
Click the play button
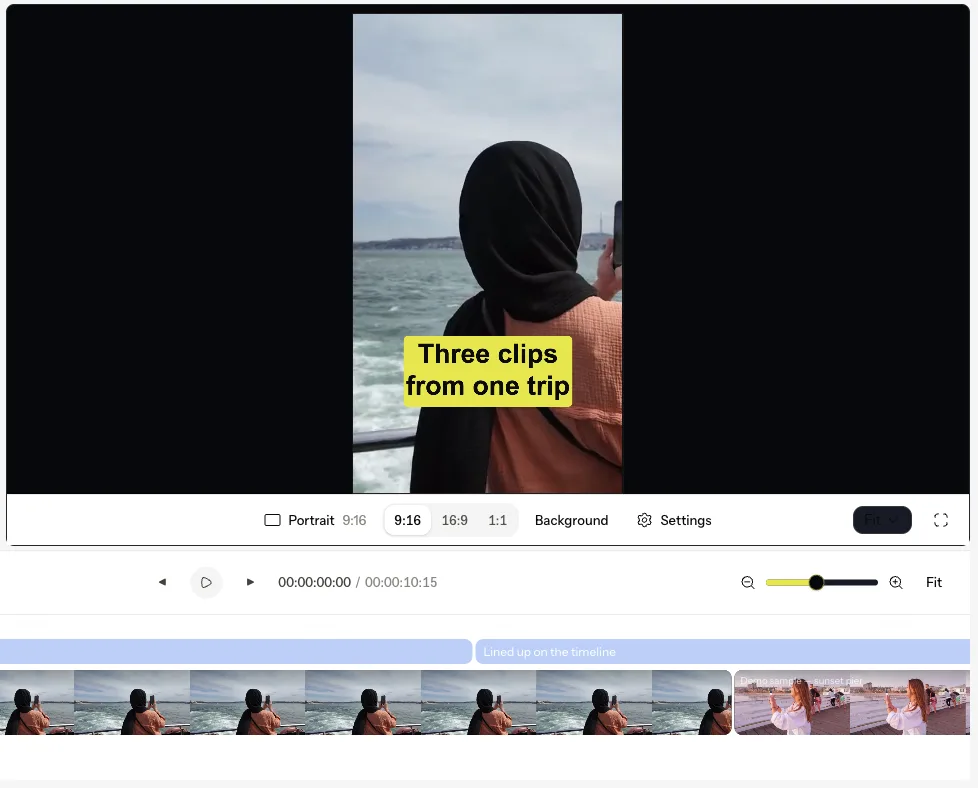click(206, 582)
